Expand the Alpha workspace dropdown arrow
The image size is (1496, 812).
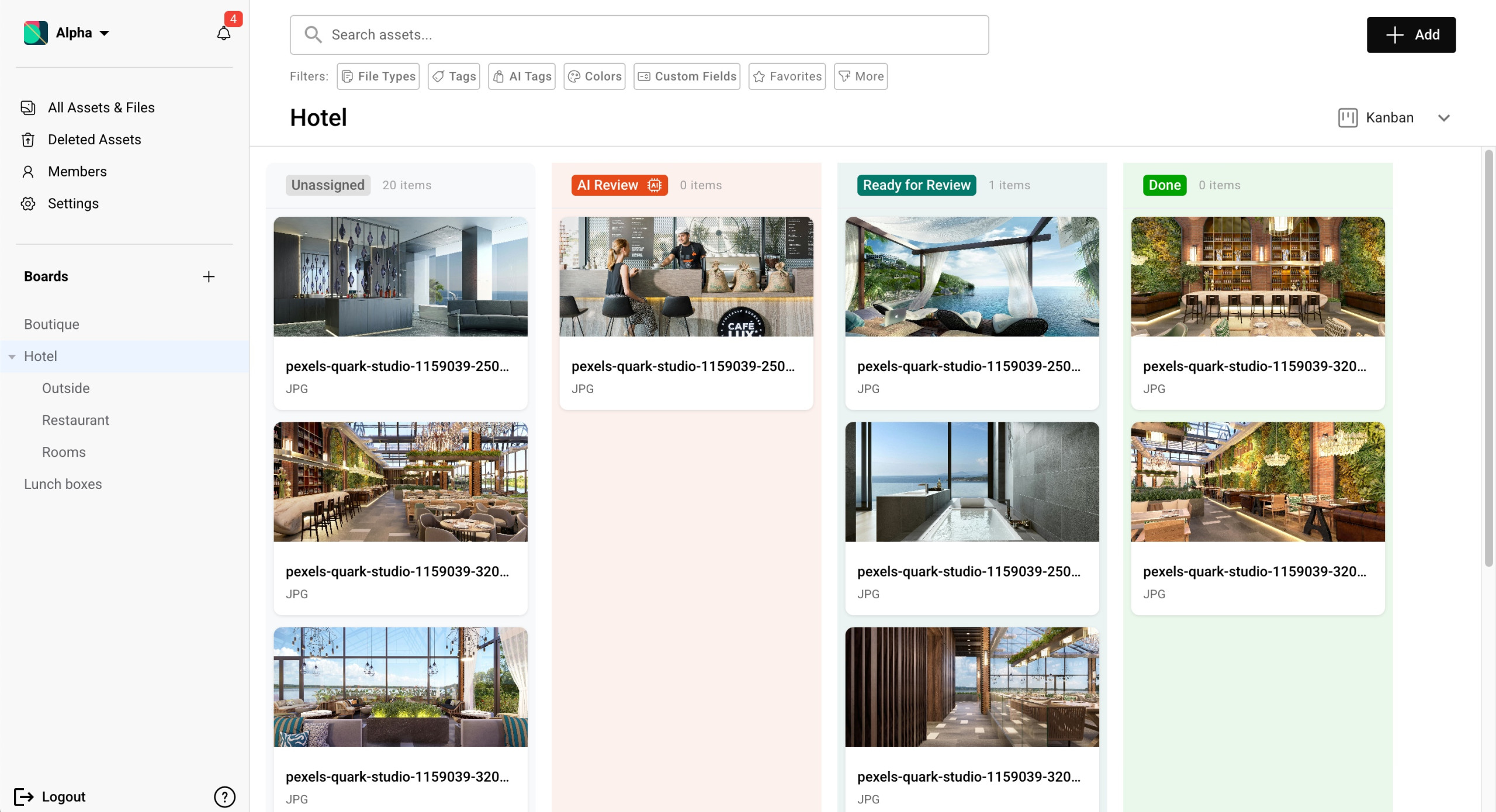click(105, 33)
